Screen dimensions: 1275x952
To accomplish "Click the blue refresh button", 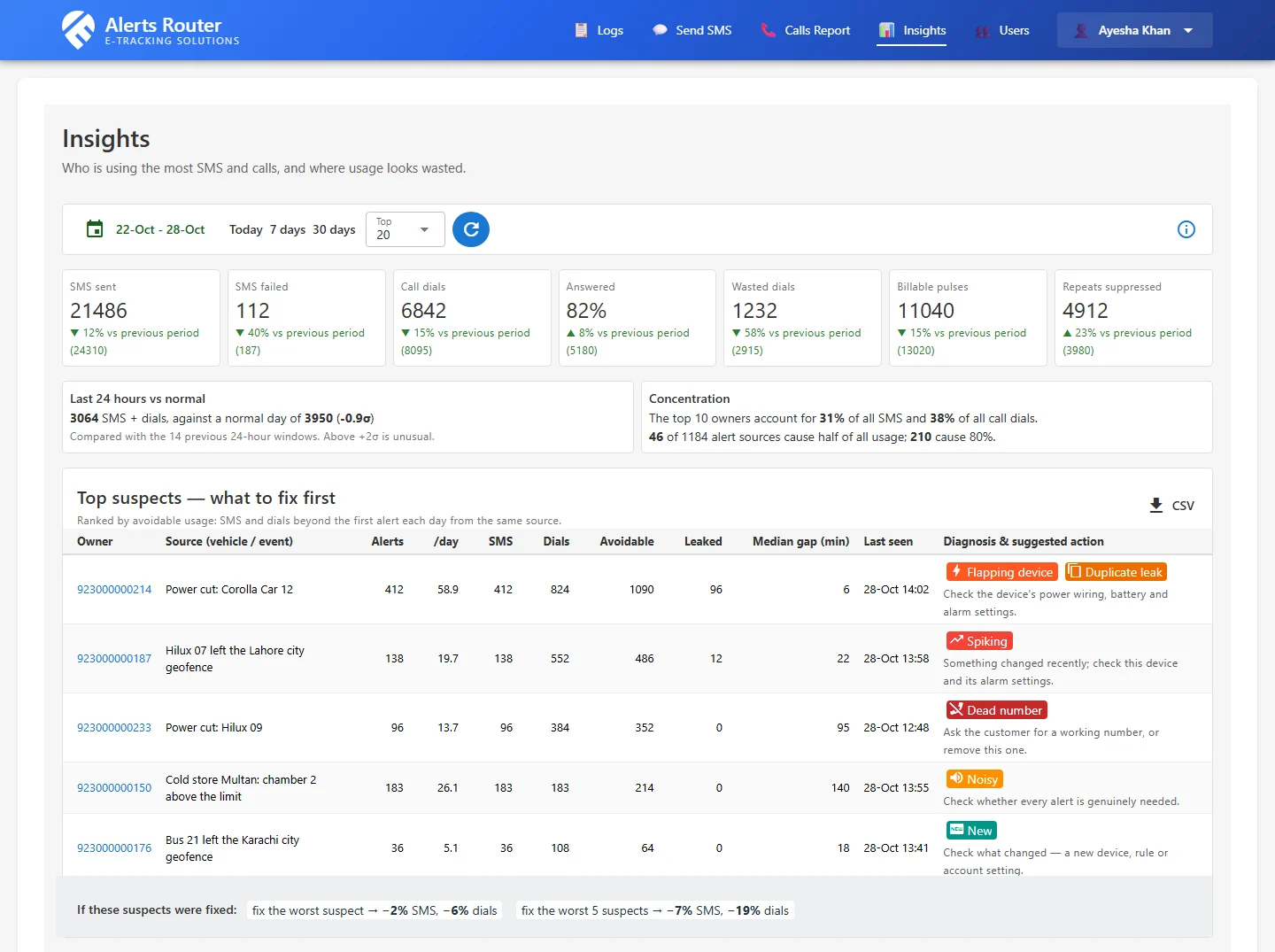I will tap(471, 229).
